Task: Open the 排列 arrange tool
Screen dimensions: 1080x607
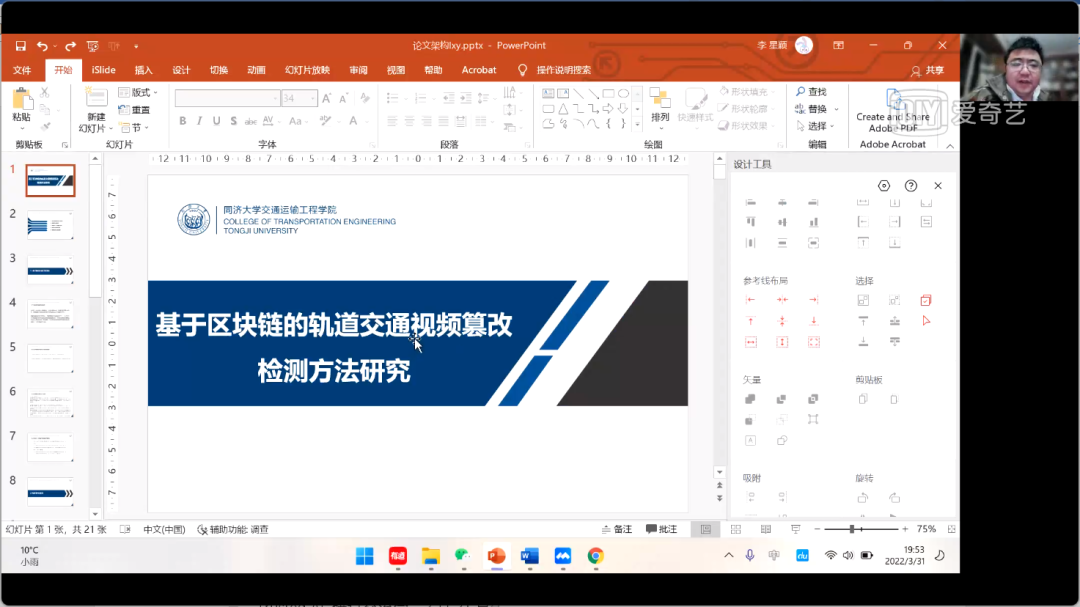Action: pyautogui.click(x=660, y=103)
